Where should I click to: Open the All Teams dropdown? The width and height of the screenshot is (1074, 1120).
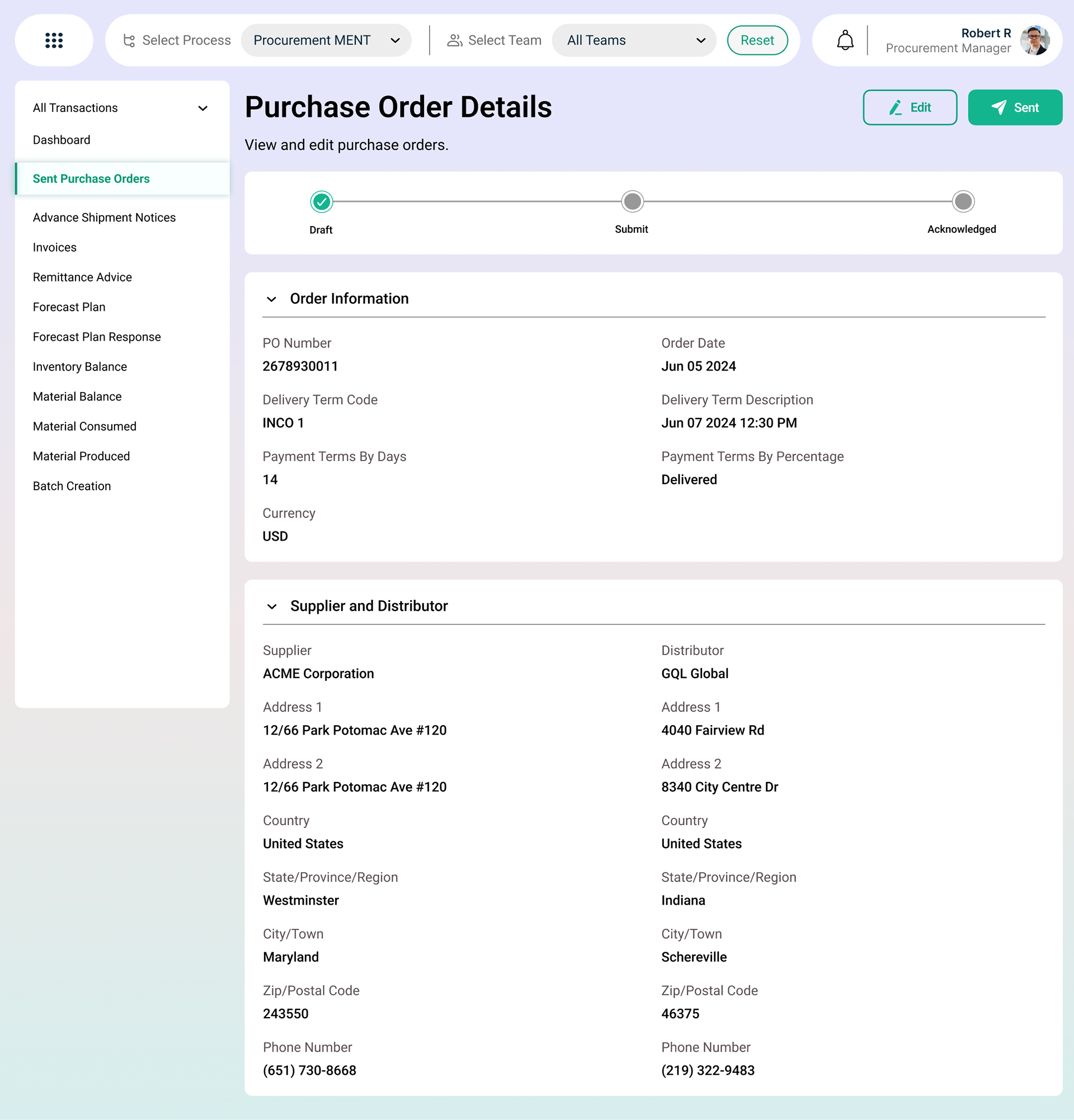click(634, 41)
